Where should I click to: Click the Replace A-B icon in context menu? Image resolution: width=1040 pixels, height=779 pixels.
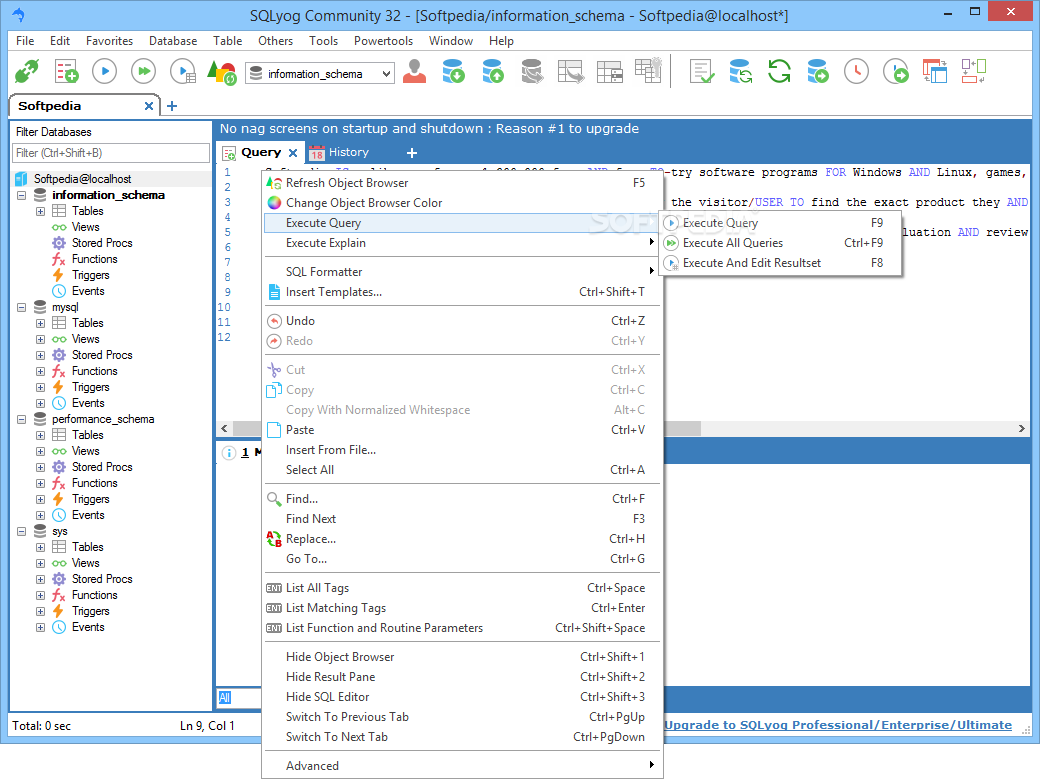pos(274,539)
